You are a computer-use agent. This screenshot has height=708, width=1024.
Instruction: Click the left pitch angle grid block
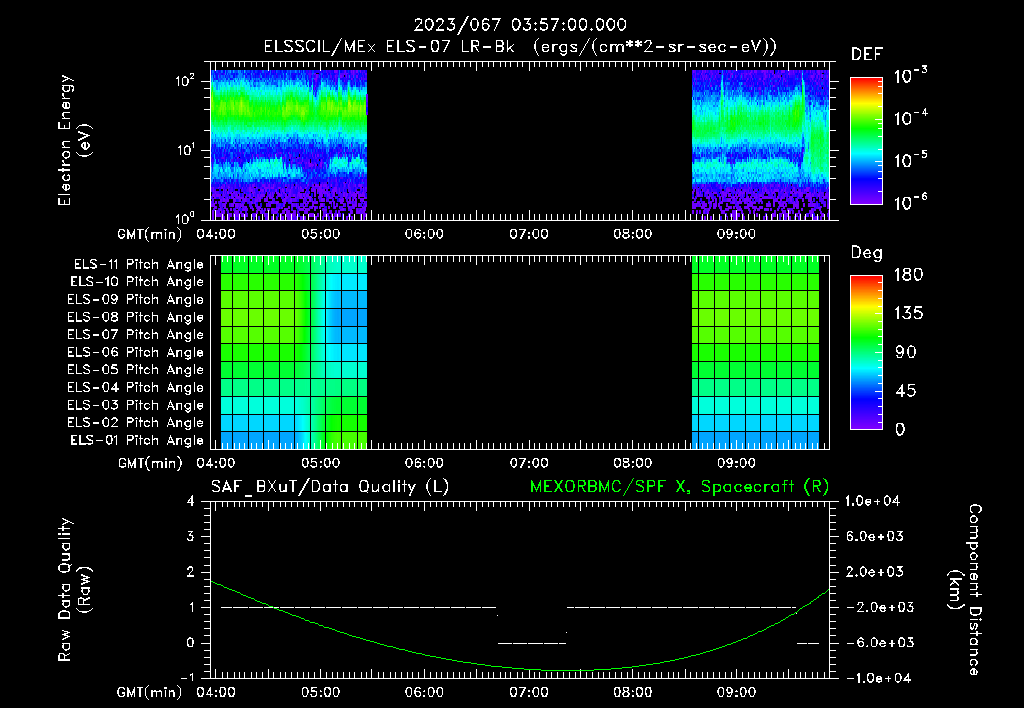294,353
